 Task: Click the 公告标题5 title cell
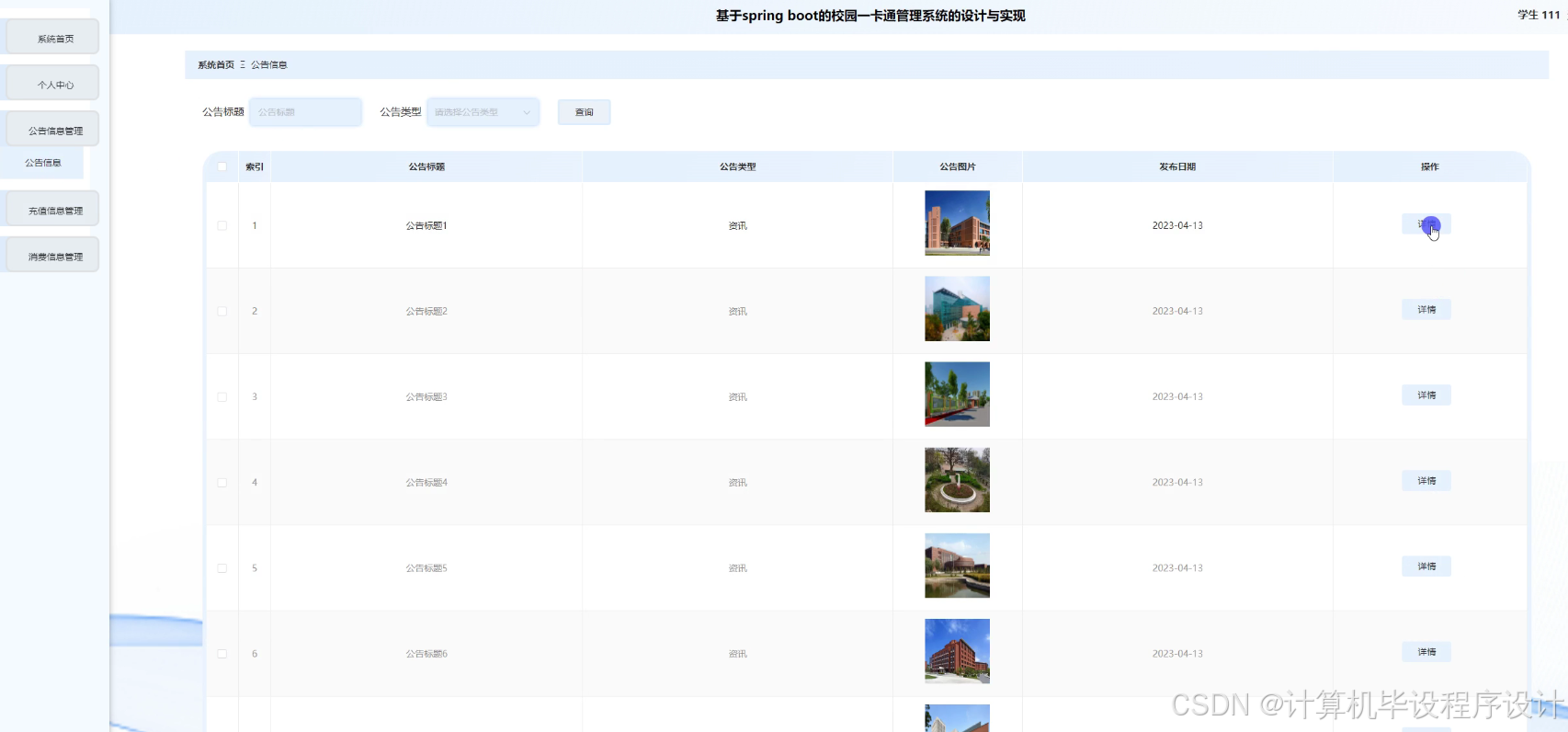(x=426, y=567)
